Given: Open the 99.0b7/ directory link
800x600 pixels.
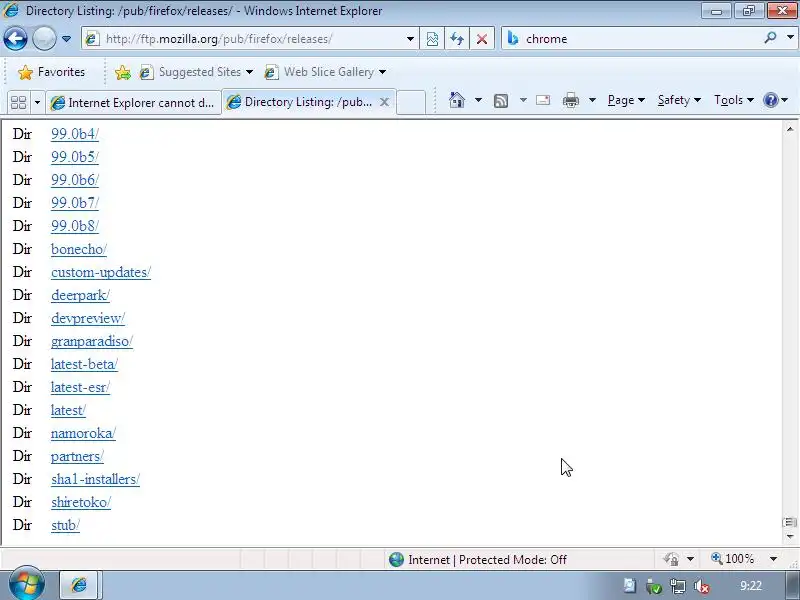Looking at the screenshot, I should coord(74,203).
